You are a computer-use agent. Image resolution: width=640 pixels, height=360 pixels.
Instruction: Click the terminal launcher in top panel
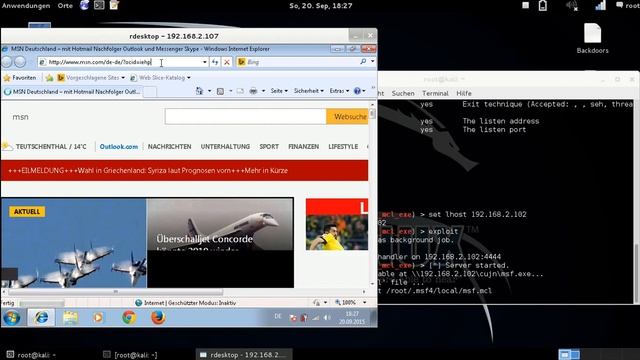coord(99,5)
